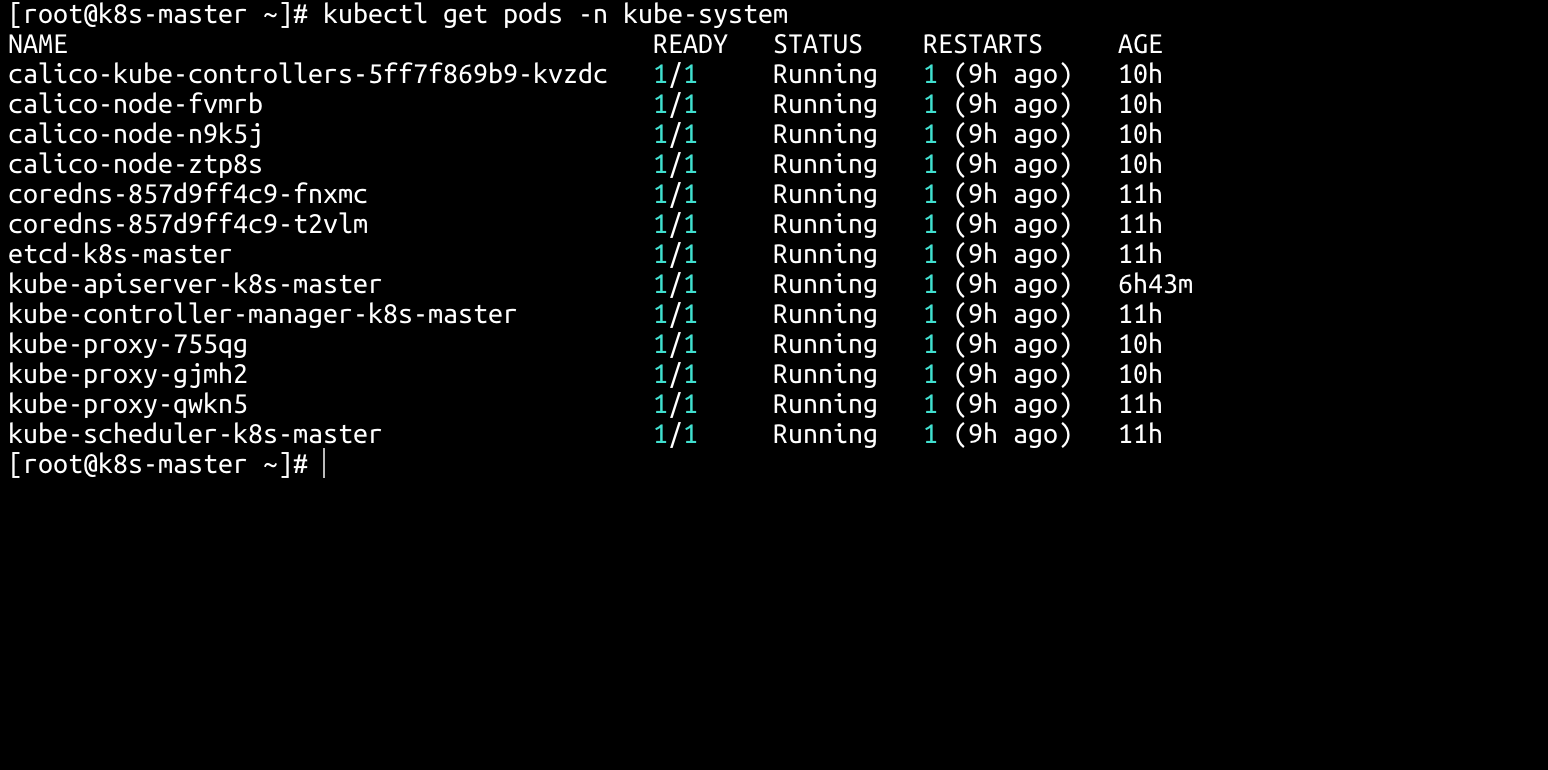Click kube-apiserver-k8s-master pod name

coord(195,285)
